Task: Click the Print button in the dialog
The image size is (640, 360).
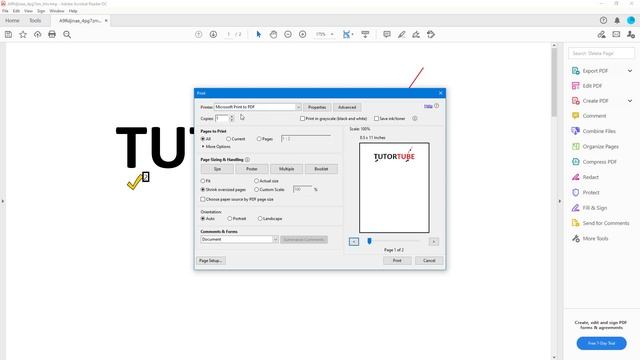Action: [397, 260]
